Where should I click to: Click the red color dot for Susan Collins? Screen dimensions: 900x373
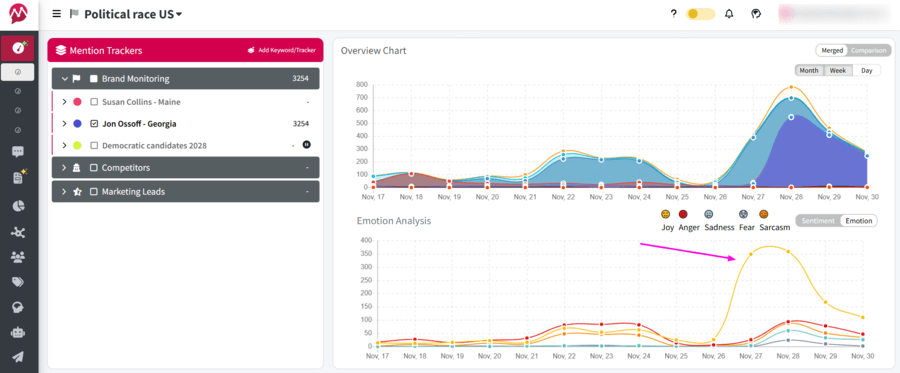(x=77, y=102)
